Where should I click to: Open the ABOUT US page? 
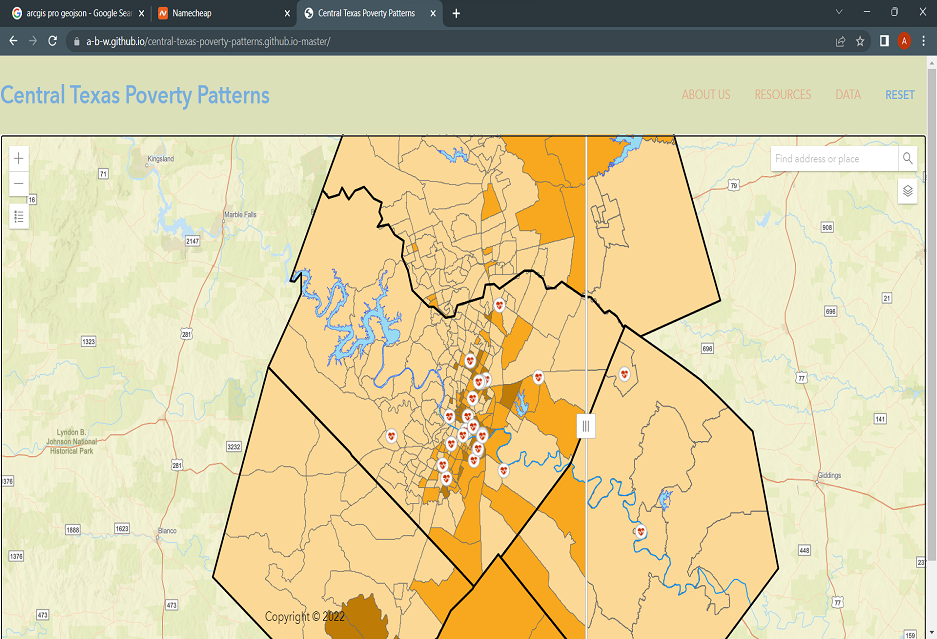click(706, 95)
